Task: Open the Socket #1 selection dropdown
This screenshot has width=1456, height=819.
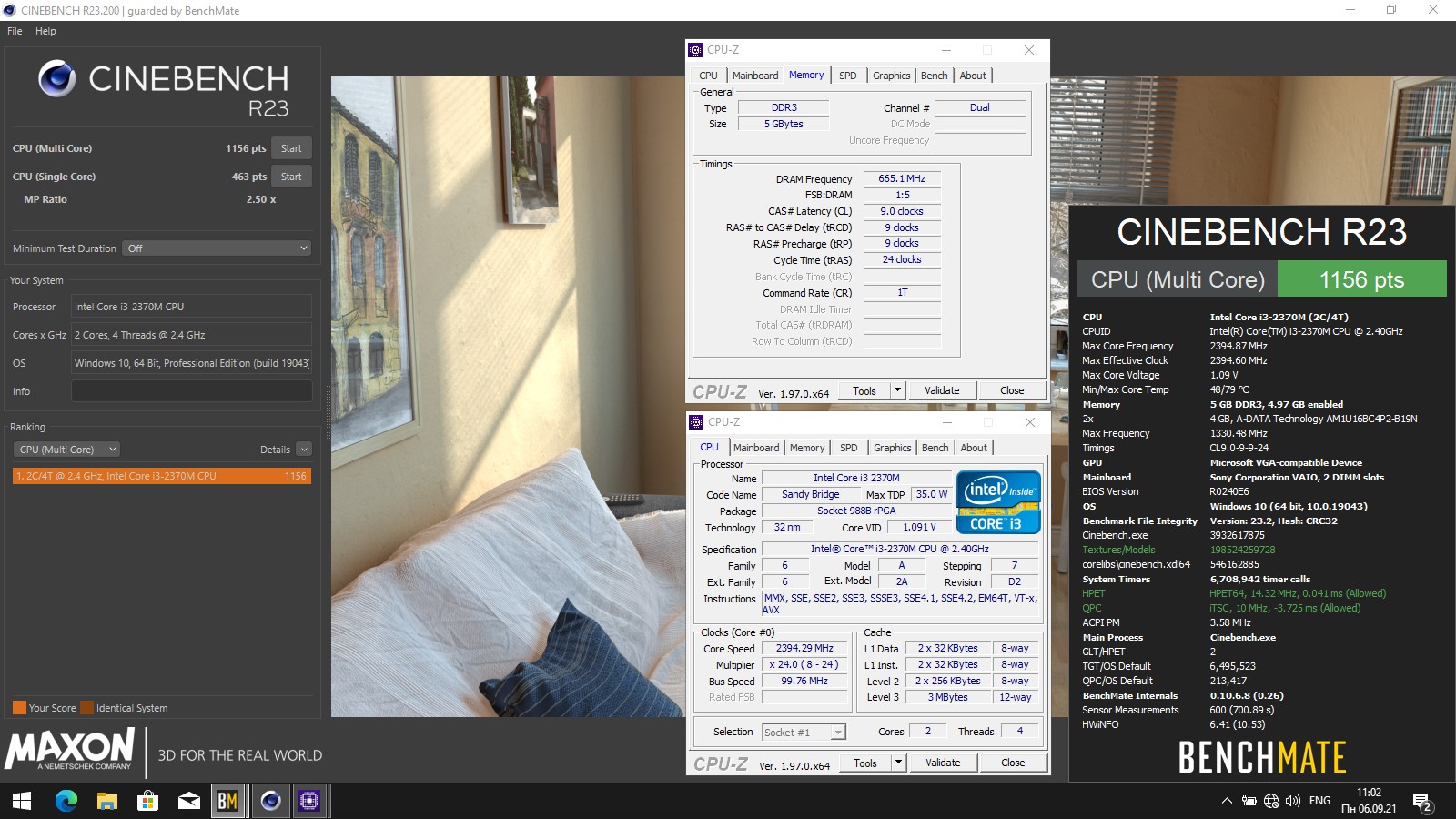Action: pos(804,733)
